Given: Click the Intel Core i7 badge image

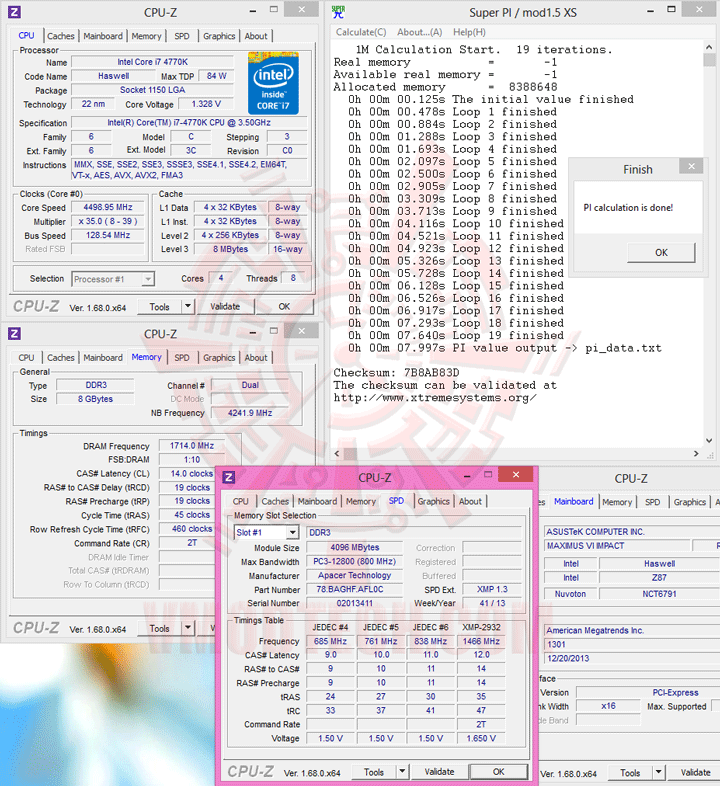Looking at the screenshot, I should pos(273,83).
